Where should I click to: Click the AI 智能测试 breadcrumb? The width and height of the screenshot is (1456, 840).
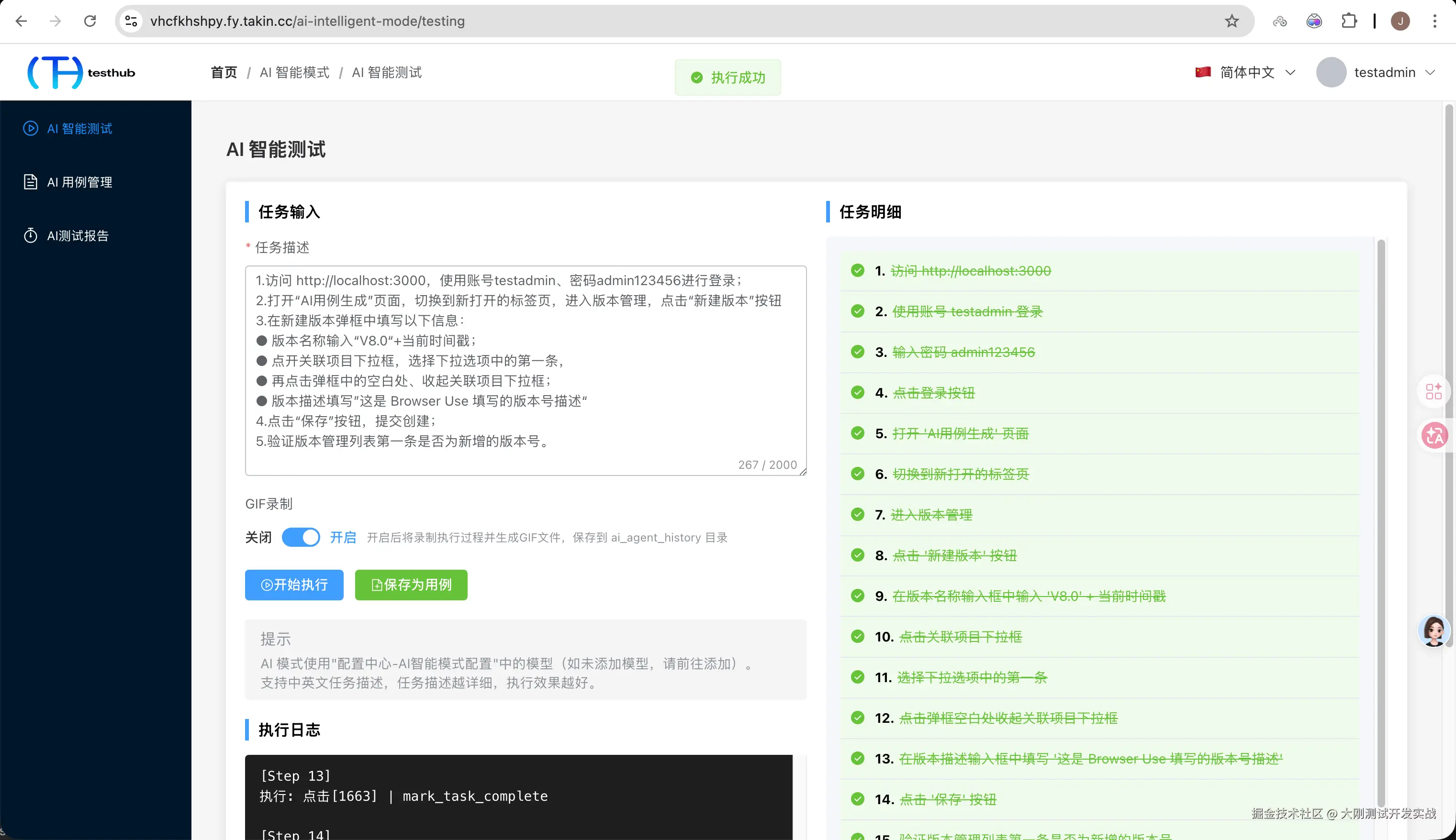click(x=387, y=72)
